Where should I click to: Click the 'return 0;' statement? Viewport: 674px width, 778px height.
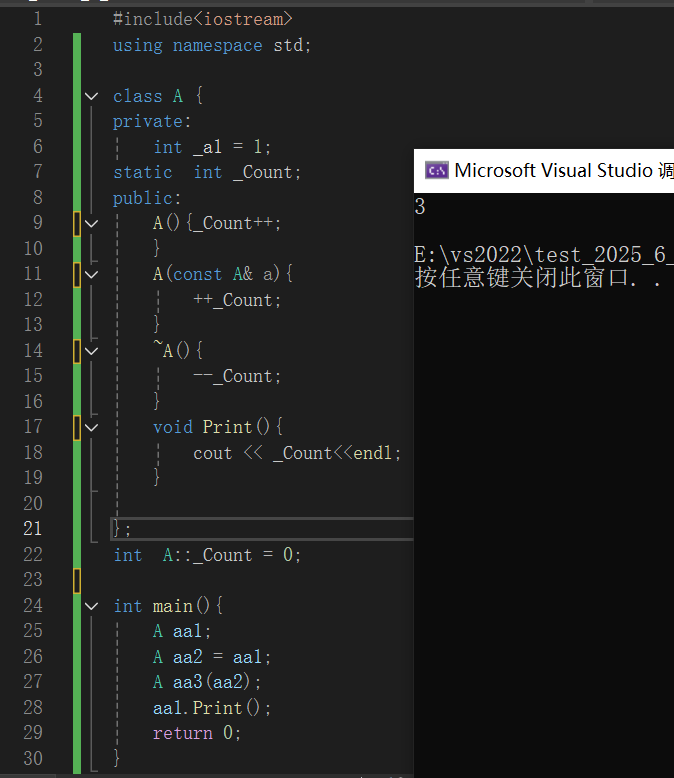(198, 733)
